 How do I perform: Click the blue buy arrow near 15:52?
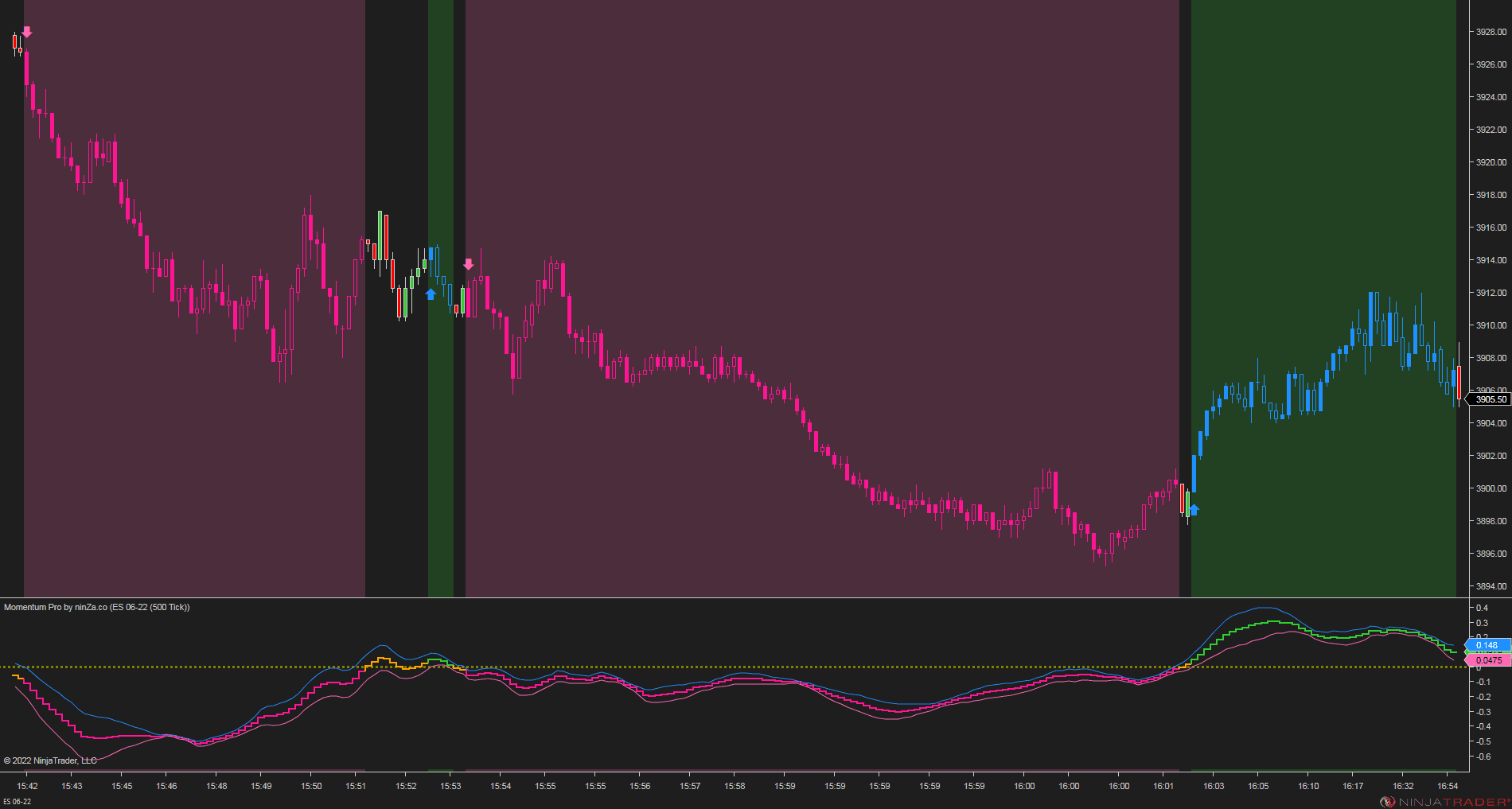pyautogui.click(x=431, y=294)
